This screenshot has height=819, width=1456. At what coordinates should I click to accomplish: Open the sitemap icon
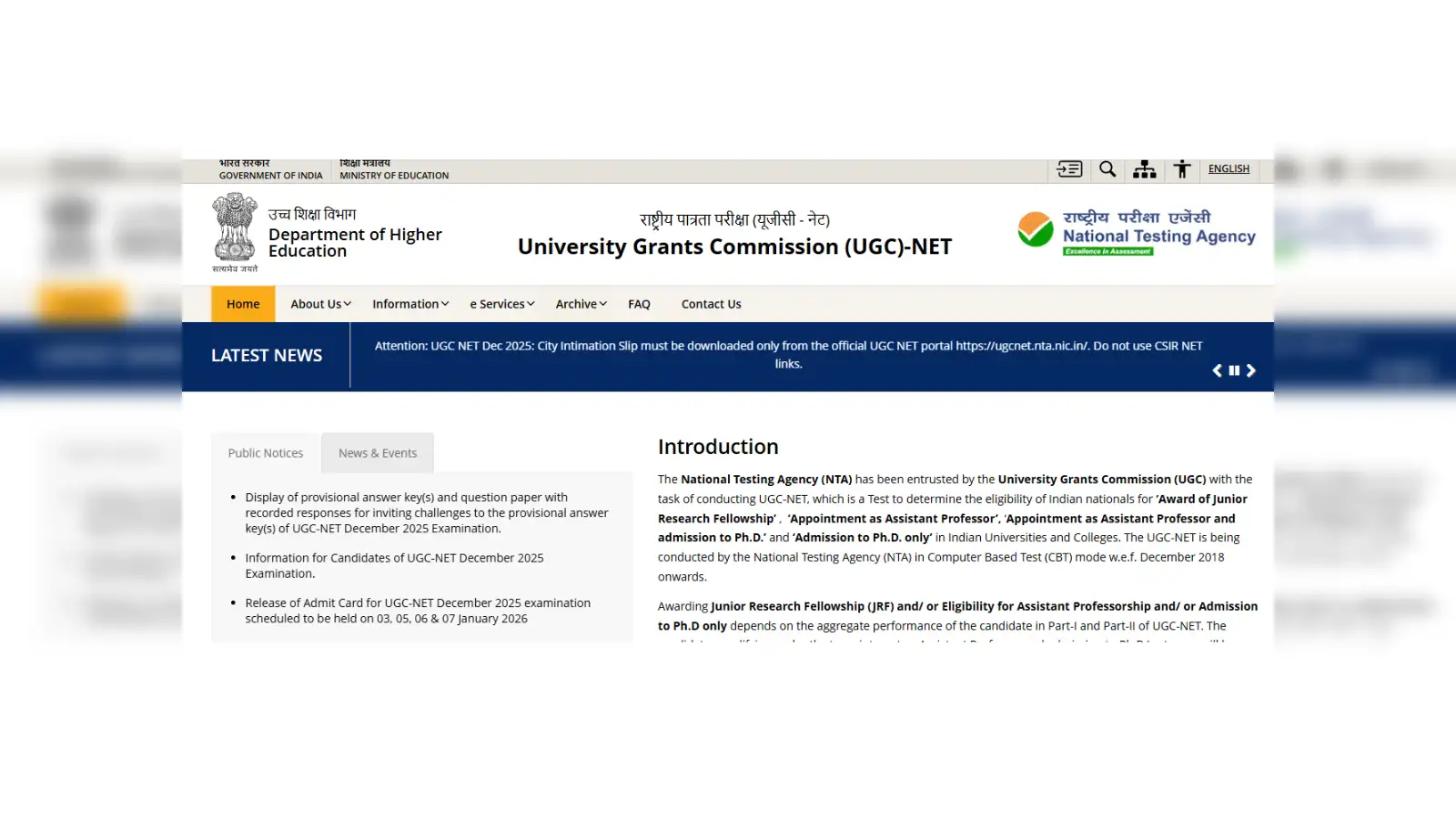(1145, 169)
